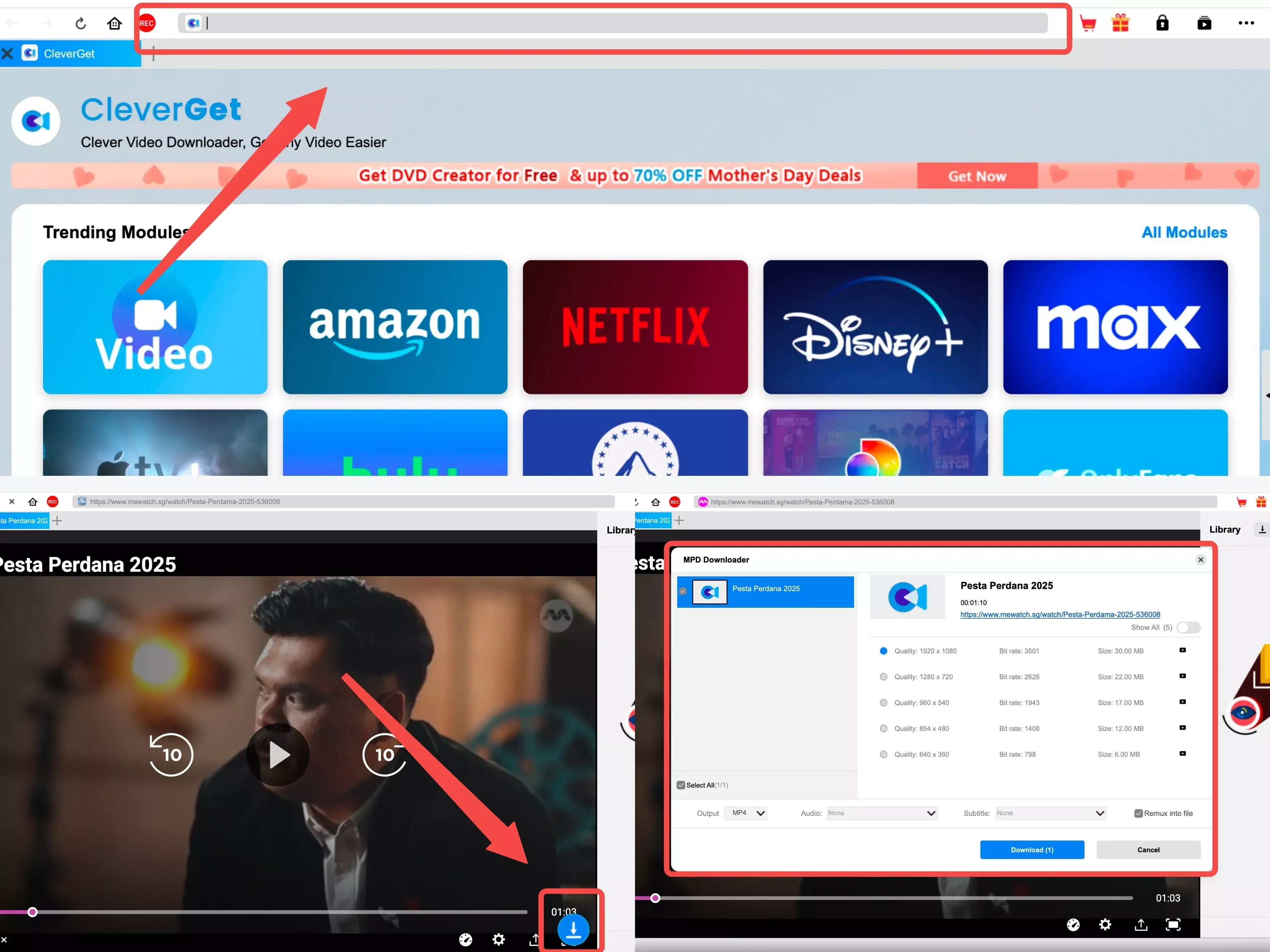Click the Cancel button in dialog
The width and height of the screenshot is (1270, 952).
pos(1148,850)
